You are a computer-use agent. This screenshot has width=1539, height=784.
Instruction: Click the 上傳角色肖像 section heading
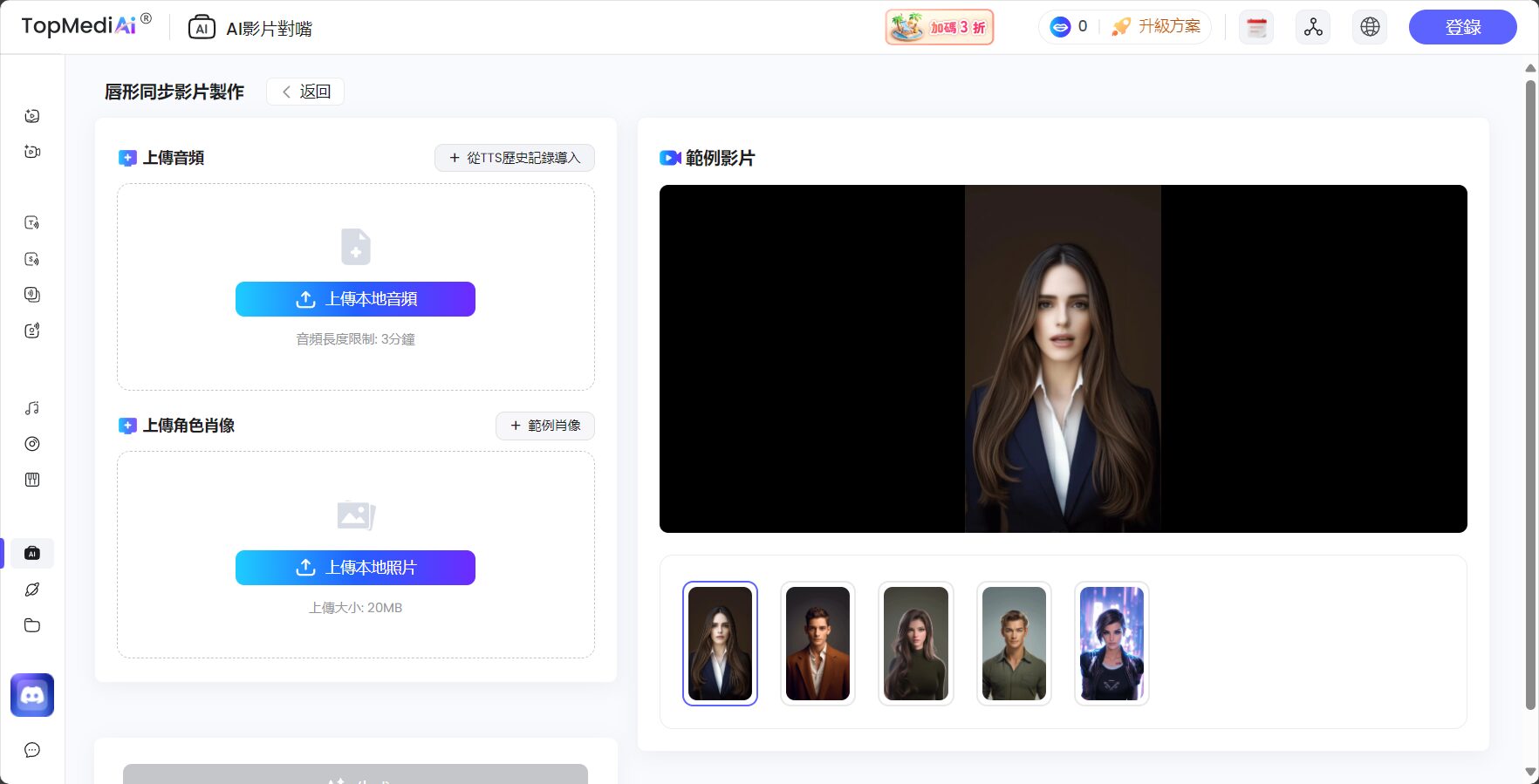pos(188,426)
